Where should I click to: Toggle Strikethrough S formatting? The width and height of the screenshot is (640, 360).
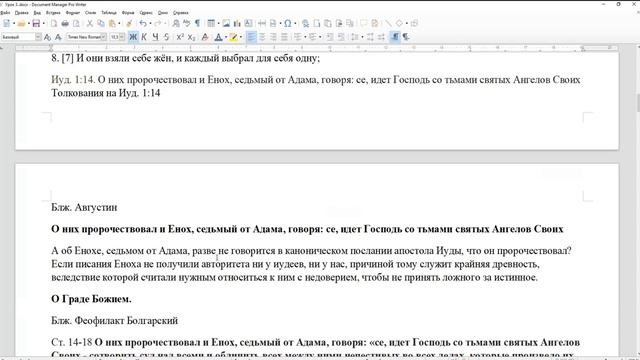point(167,37)
